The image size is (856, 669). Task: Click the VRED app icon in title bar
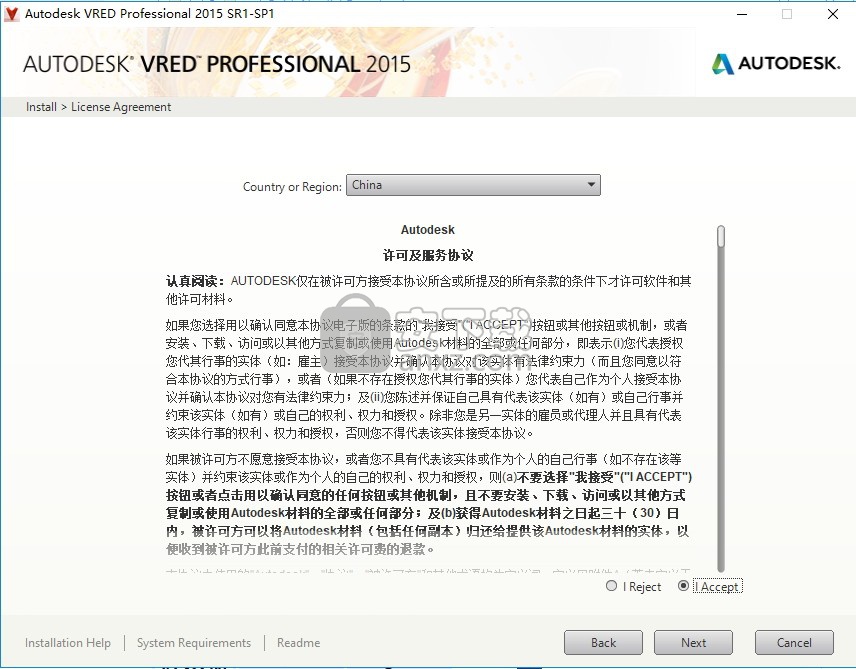11,14
